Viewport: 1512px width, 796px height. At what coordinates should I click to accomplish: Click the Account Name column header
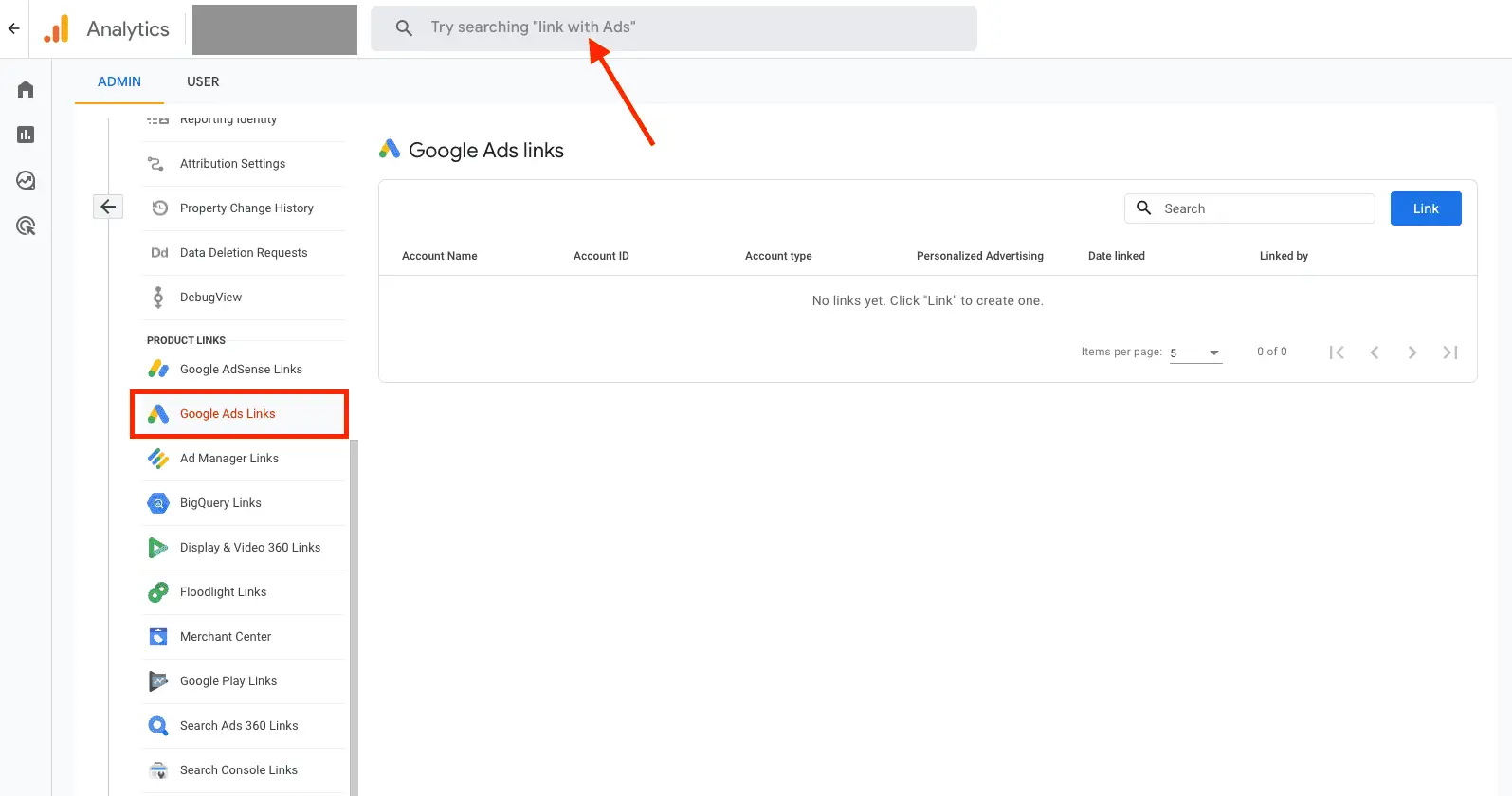coord(440,256)
